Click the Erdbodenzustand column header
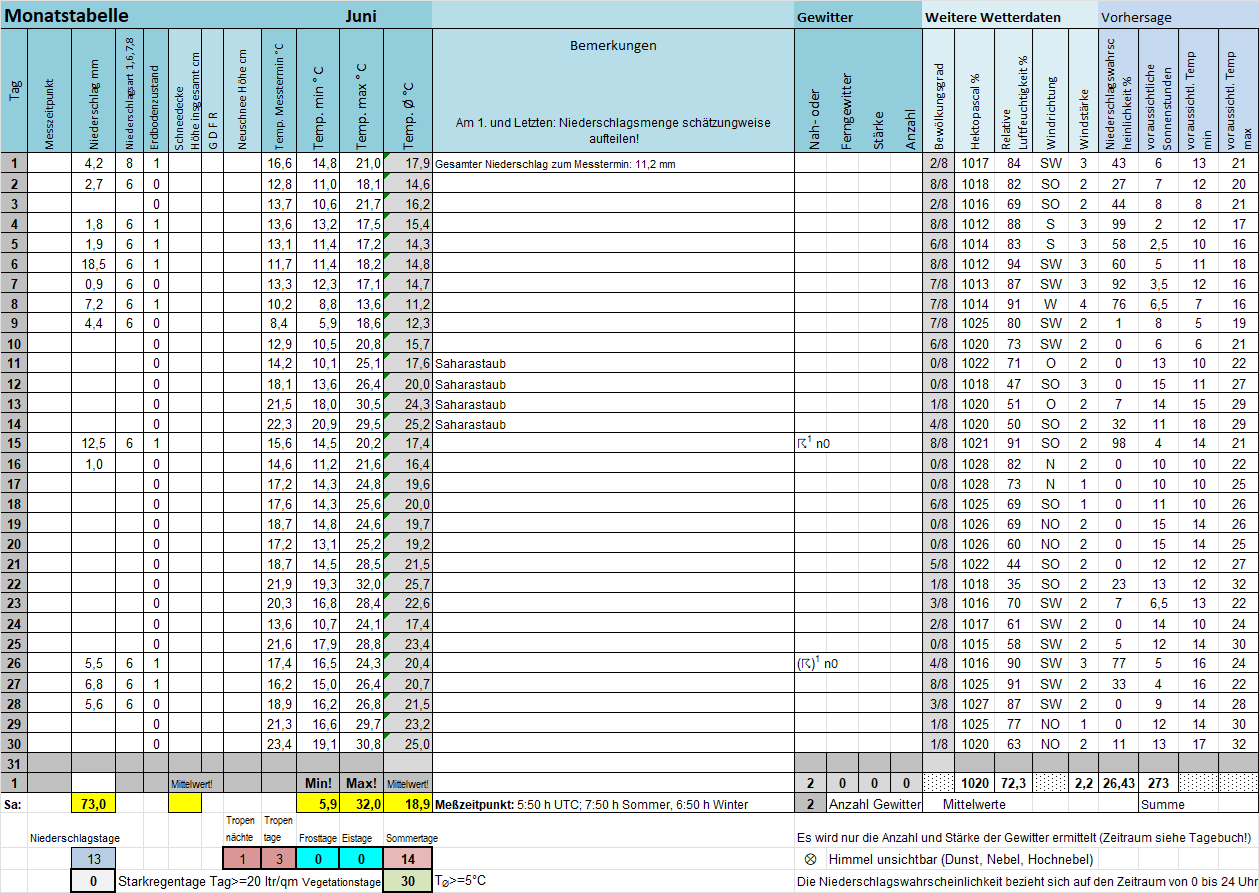Image resolution: width=1259 pixels, height=893 pixels. [155, 91]
